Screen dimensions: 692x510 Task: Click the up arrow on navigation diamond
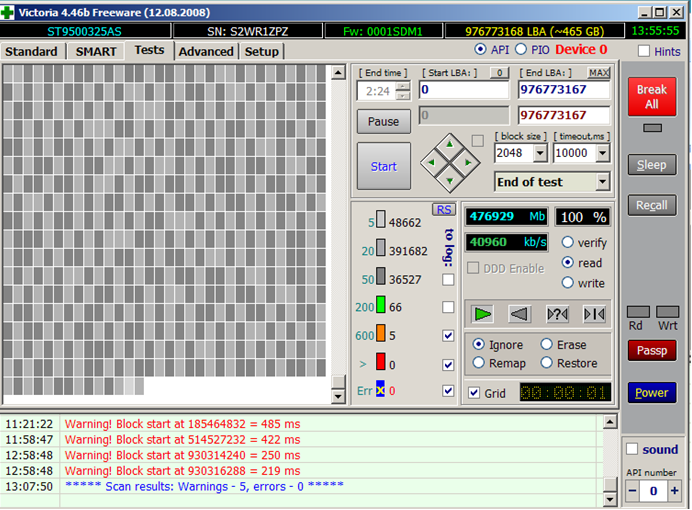[x=450, y=144]
